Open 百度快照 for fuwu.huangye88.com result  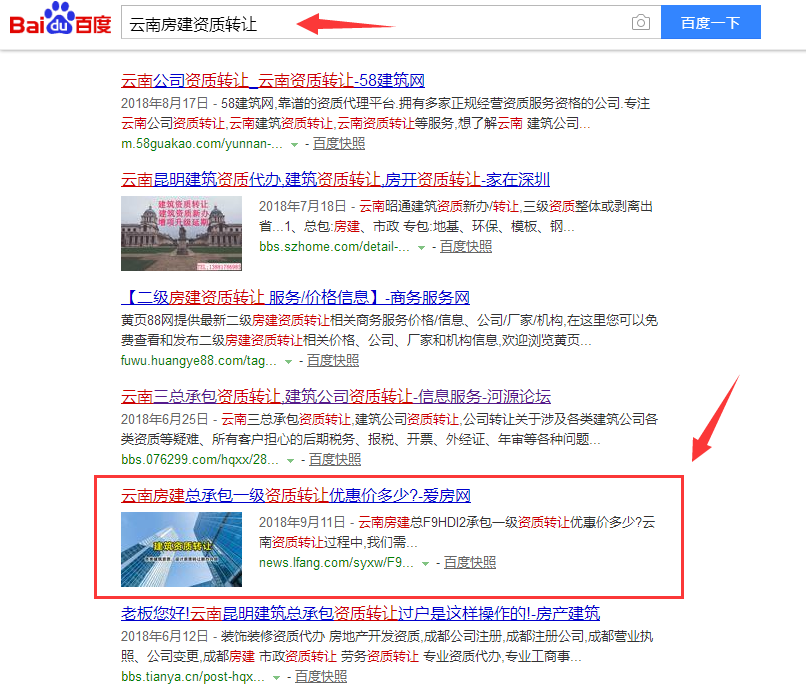[333, 361]
